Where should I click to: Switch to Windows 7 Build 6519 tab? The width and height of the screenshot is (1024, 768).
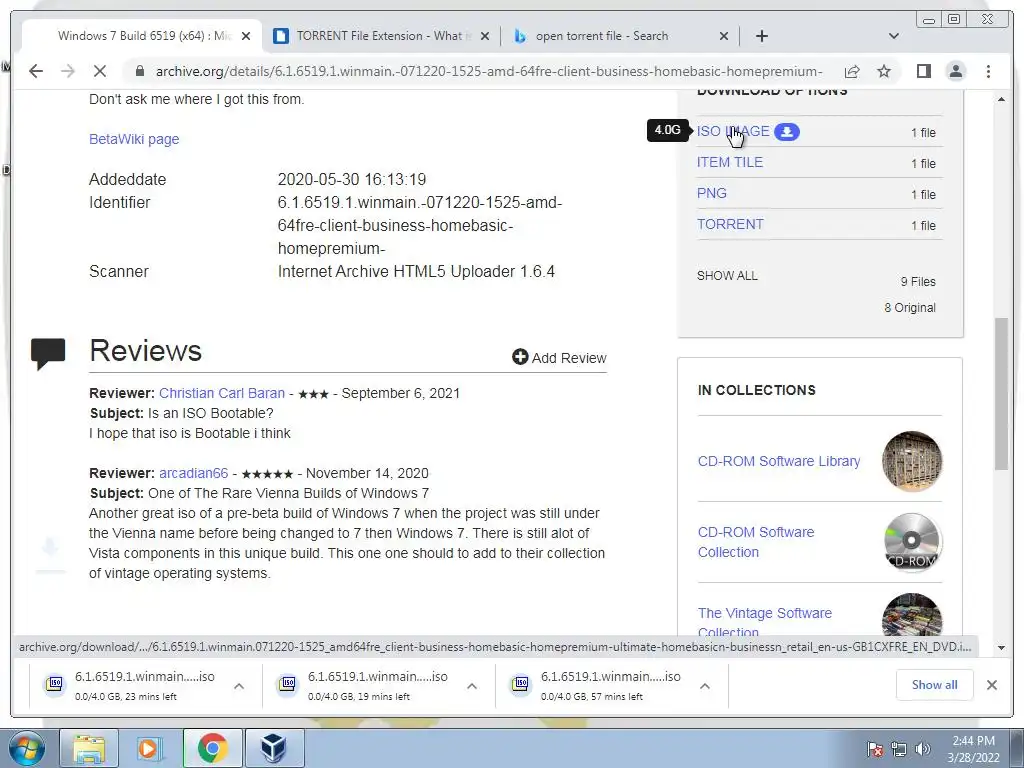(x=142, y=36)
